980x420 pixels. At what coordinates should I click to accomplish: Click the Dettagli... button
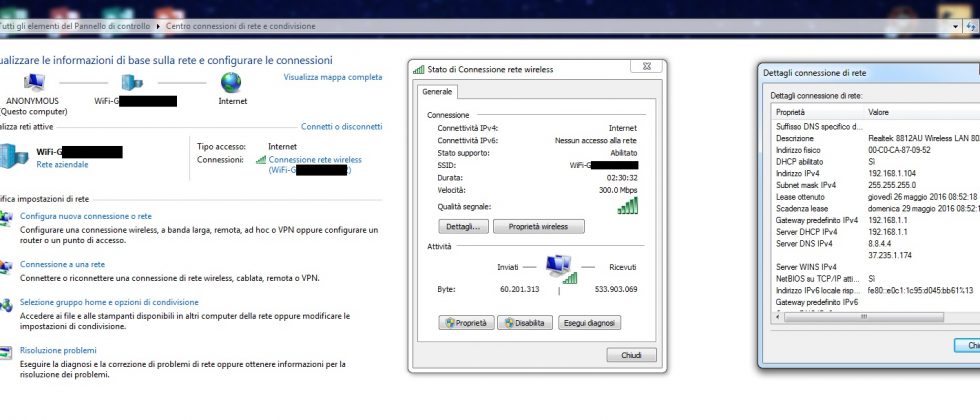point(464,227)
